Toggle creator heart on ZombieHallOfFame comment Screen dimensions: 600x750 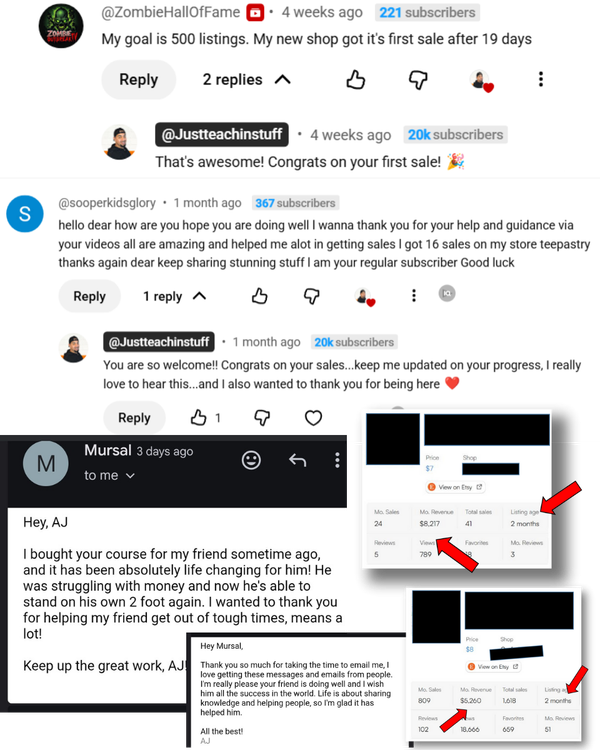click(x=481, y=80)
